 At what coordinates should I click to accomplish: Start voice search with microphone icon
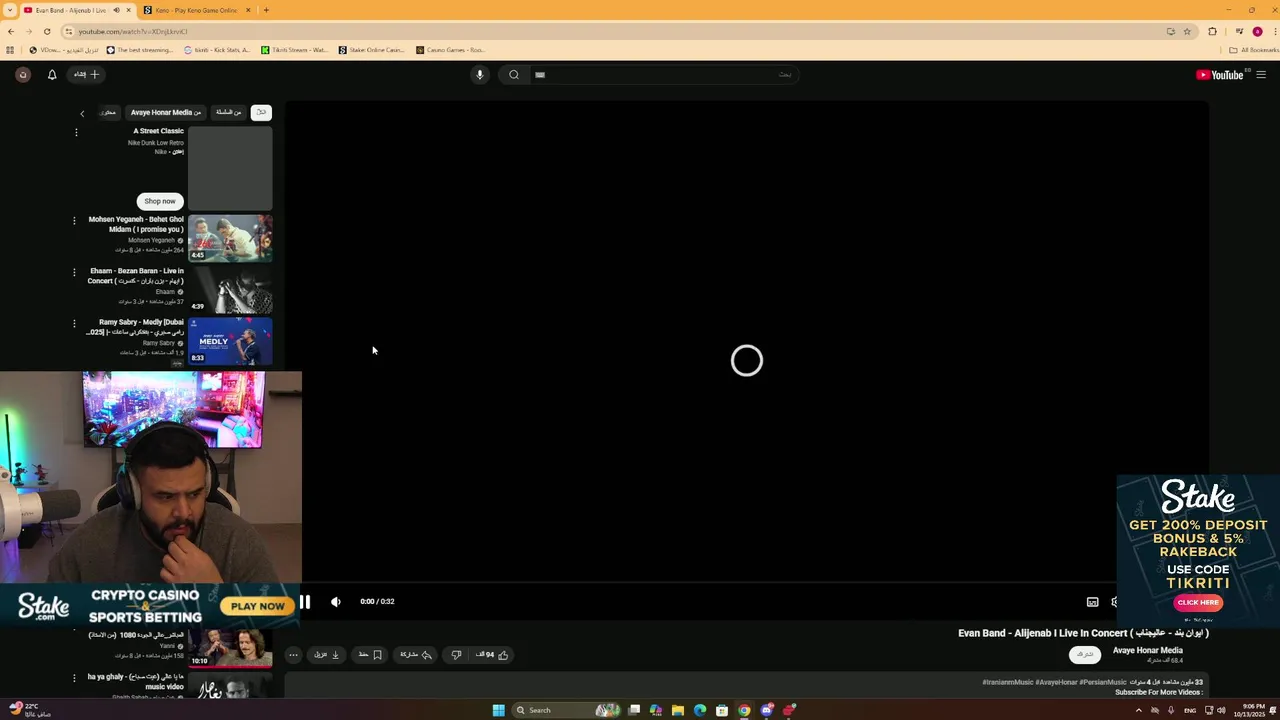[x=480, y=74]
